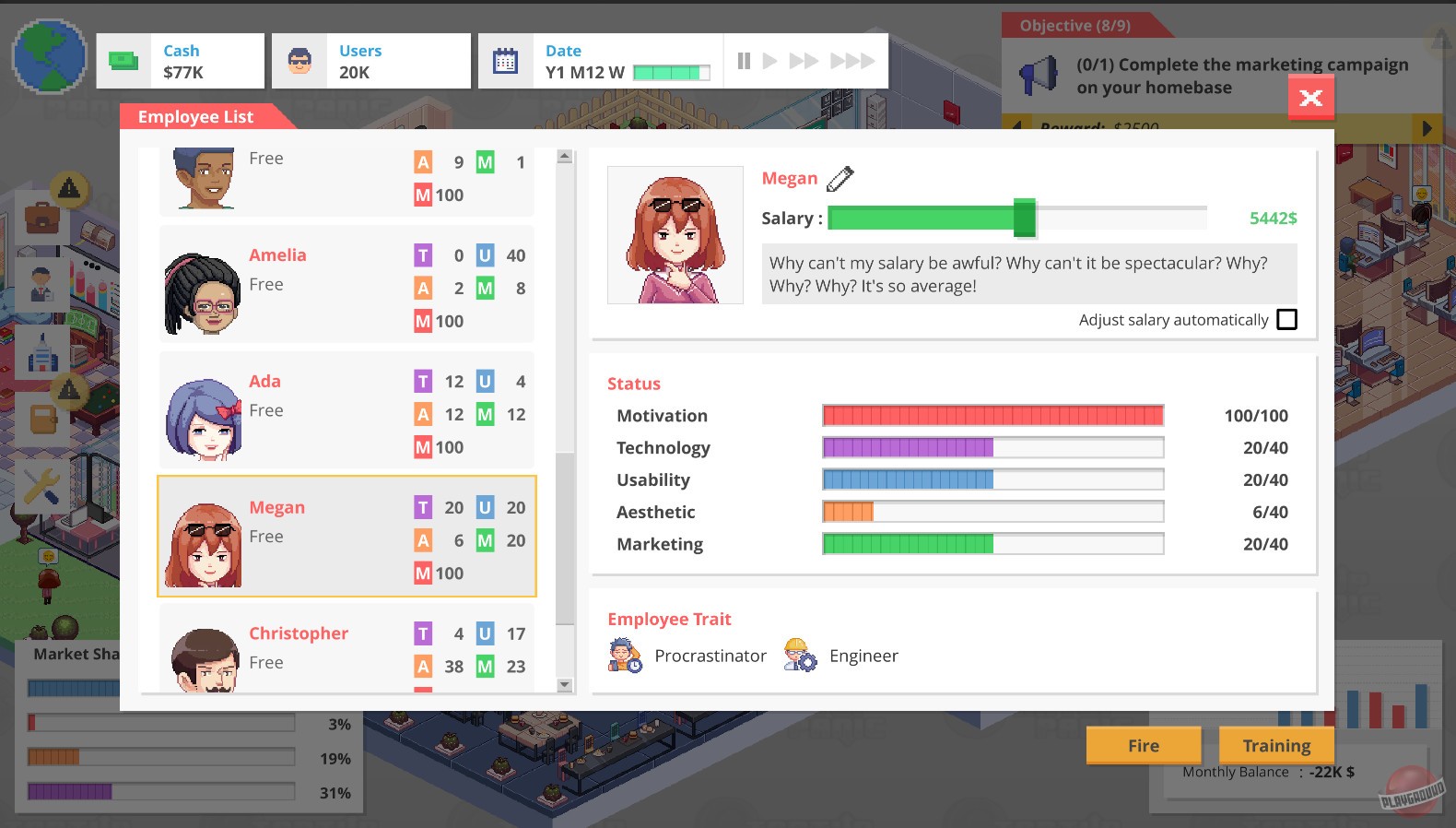Click the green salary slider handle
Viewport: 1456px width, 828px height.
coord(1024,219)
